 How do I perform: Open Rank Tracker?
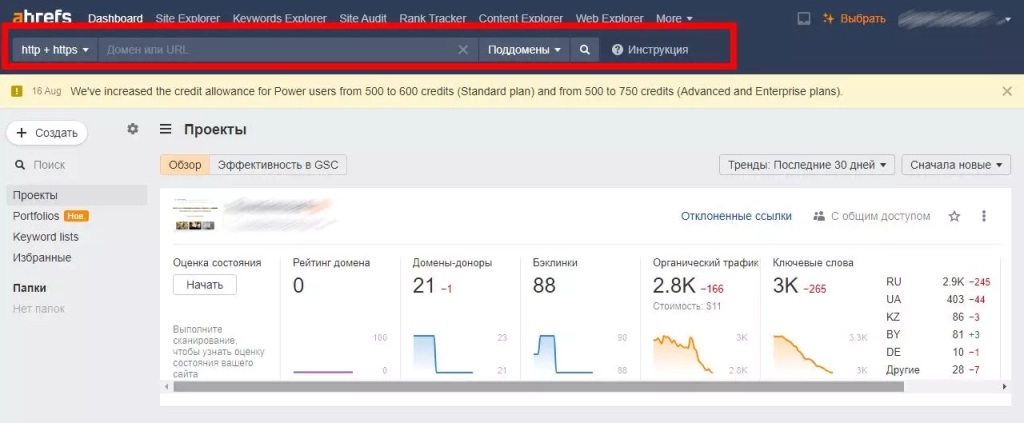(432, 18)
